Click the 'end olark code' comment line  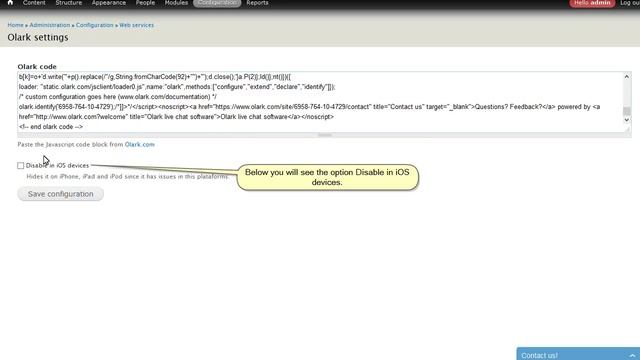point(51,127)
